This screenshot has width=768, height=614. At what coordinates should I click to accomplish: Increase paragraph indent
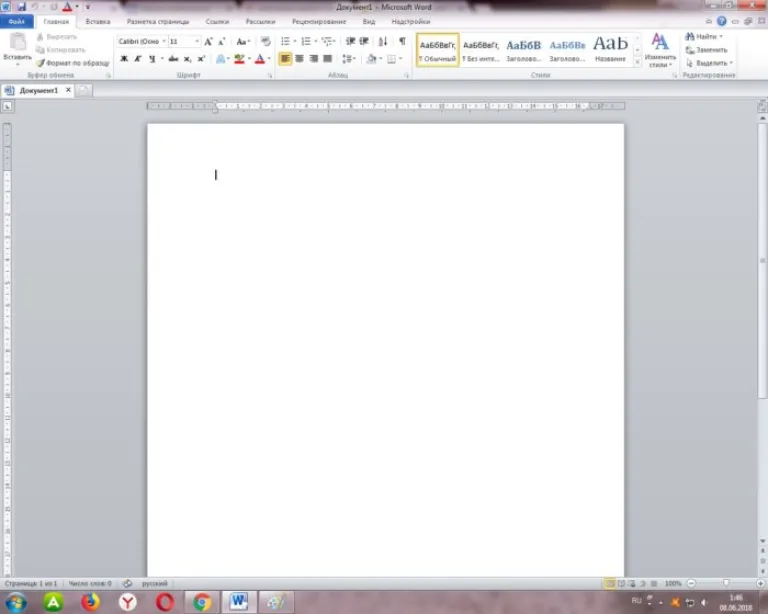tap(364, 42)
